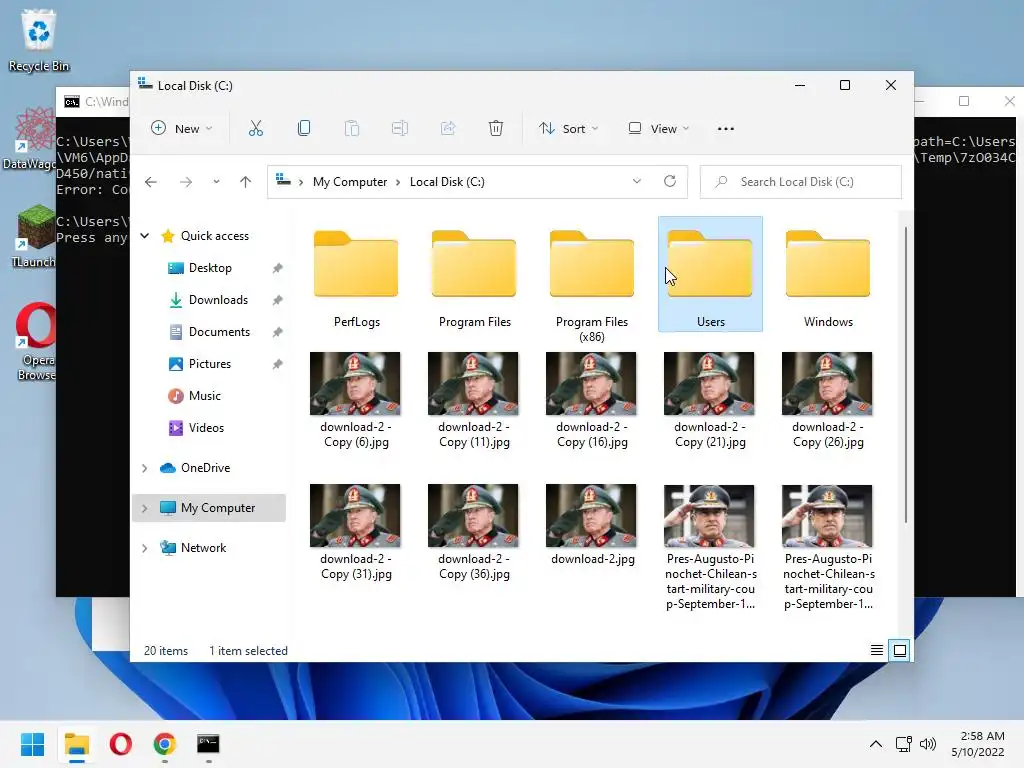Click the vertical scrollbar in file pane

906,374
